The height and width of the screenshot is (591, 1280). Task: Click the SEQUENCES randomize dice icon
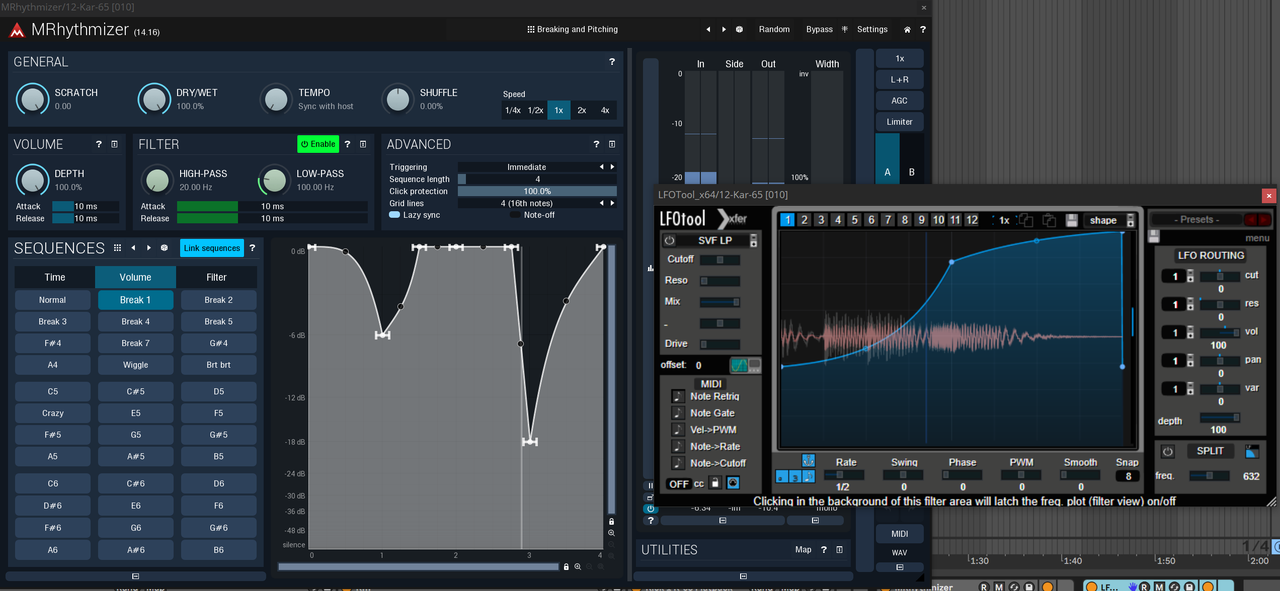click(164, 248)
